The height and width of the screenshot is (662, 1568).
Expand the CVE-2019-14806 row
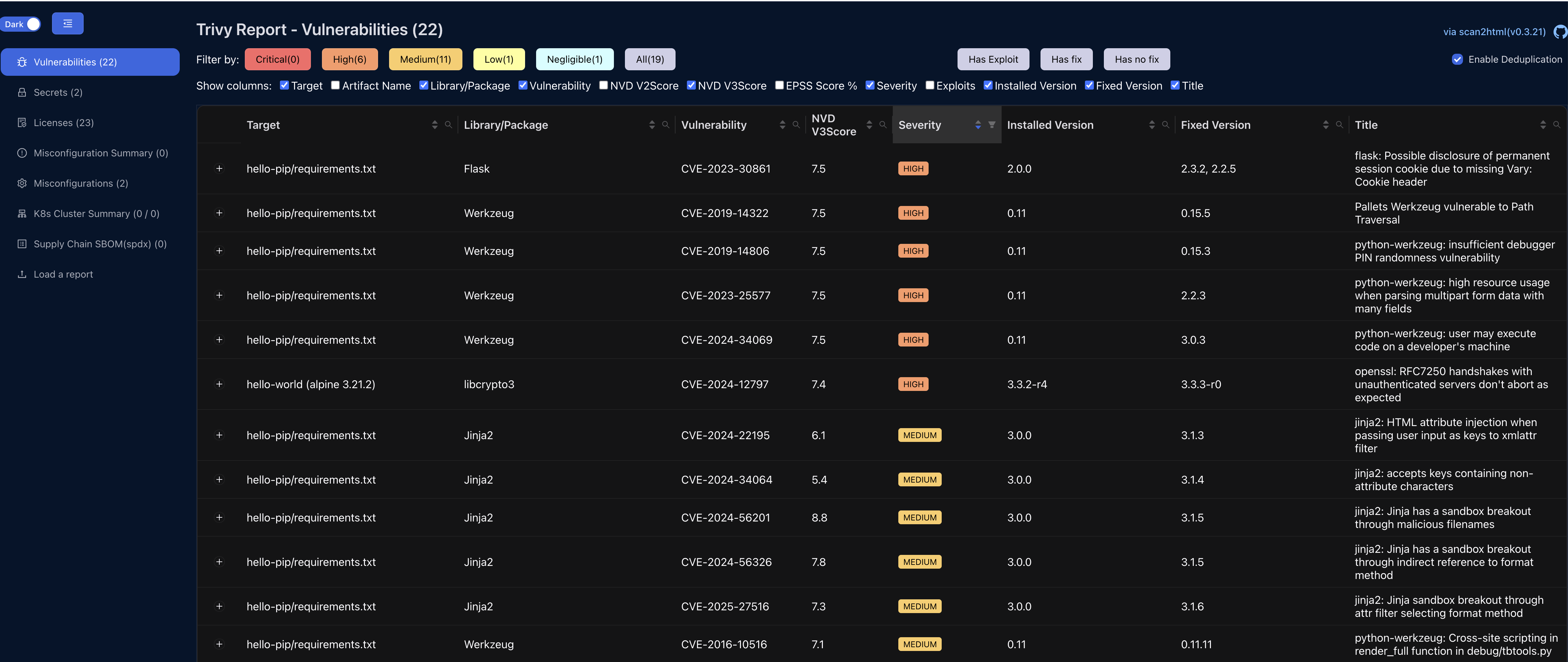(219, 251)
